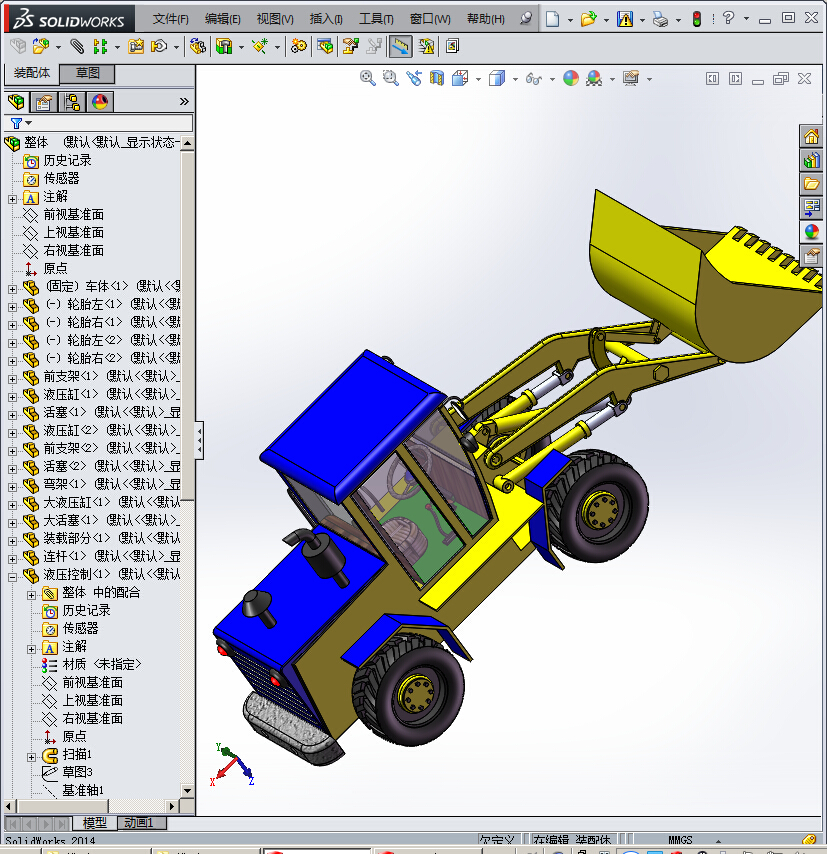
Task: Open DisplayManager color ball tab icon
Action: click(x=100, y=101)
